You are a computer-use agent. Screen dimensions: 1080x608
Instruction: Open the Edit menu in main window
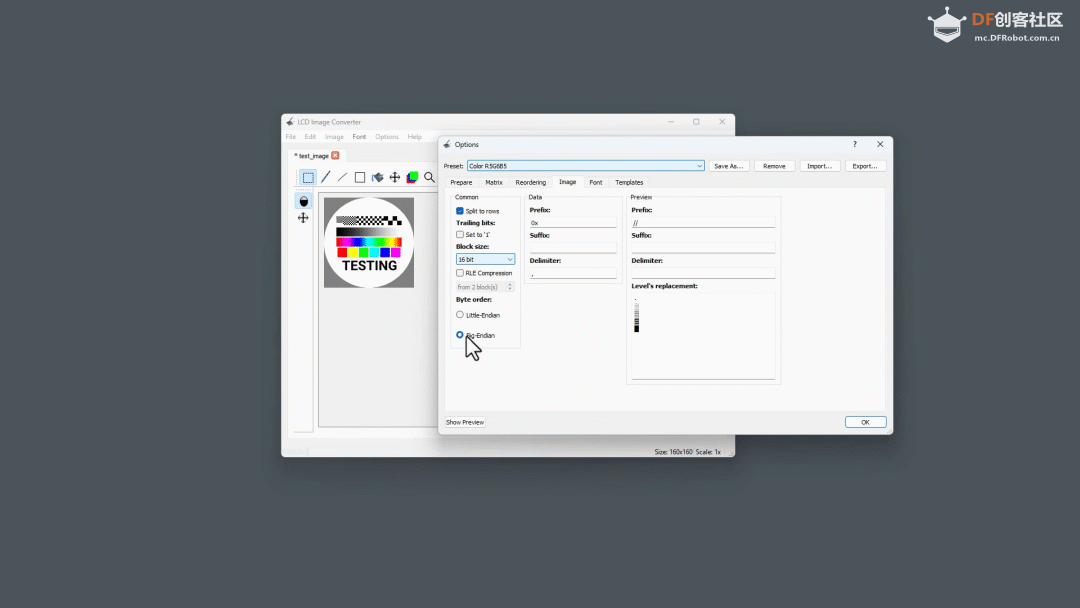tap(311, 137)
